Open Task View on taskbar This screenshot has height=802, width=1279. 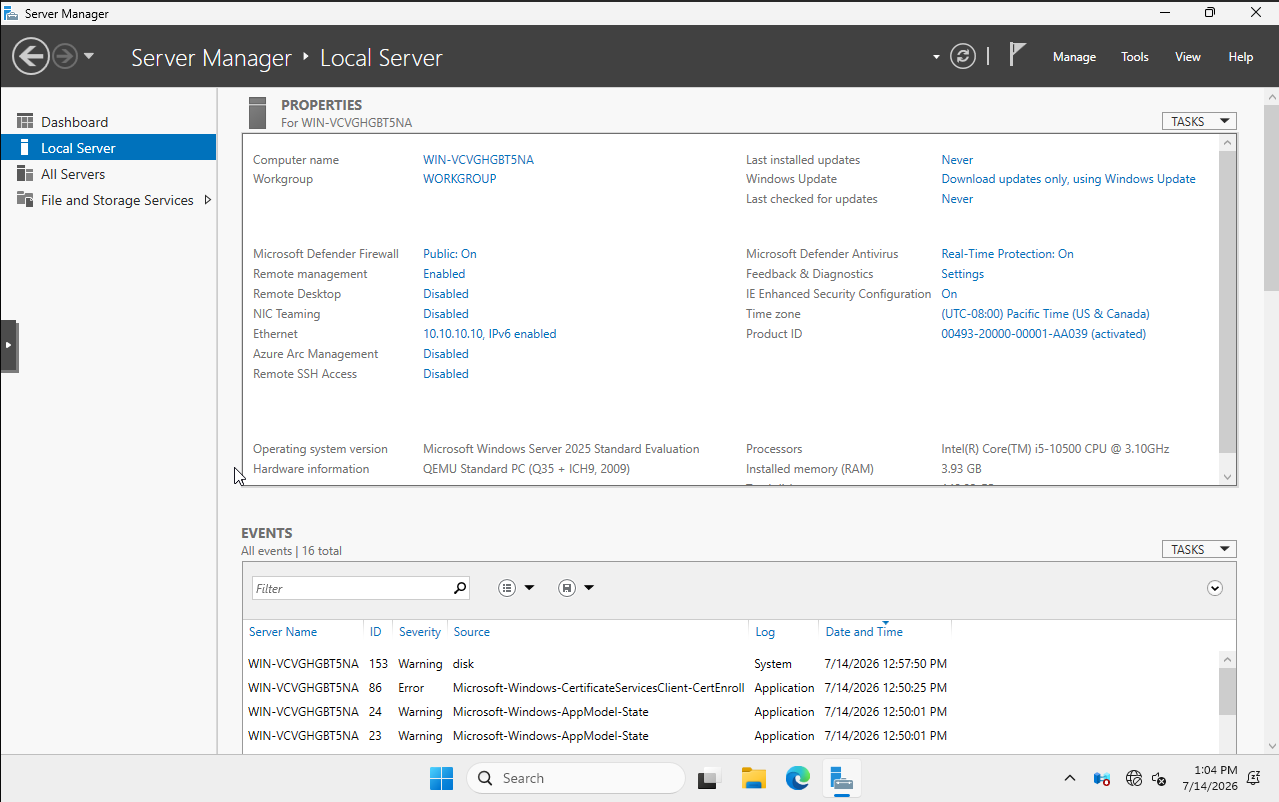pos(710,778)
